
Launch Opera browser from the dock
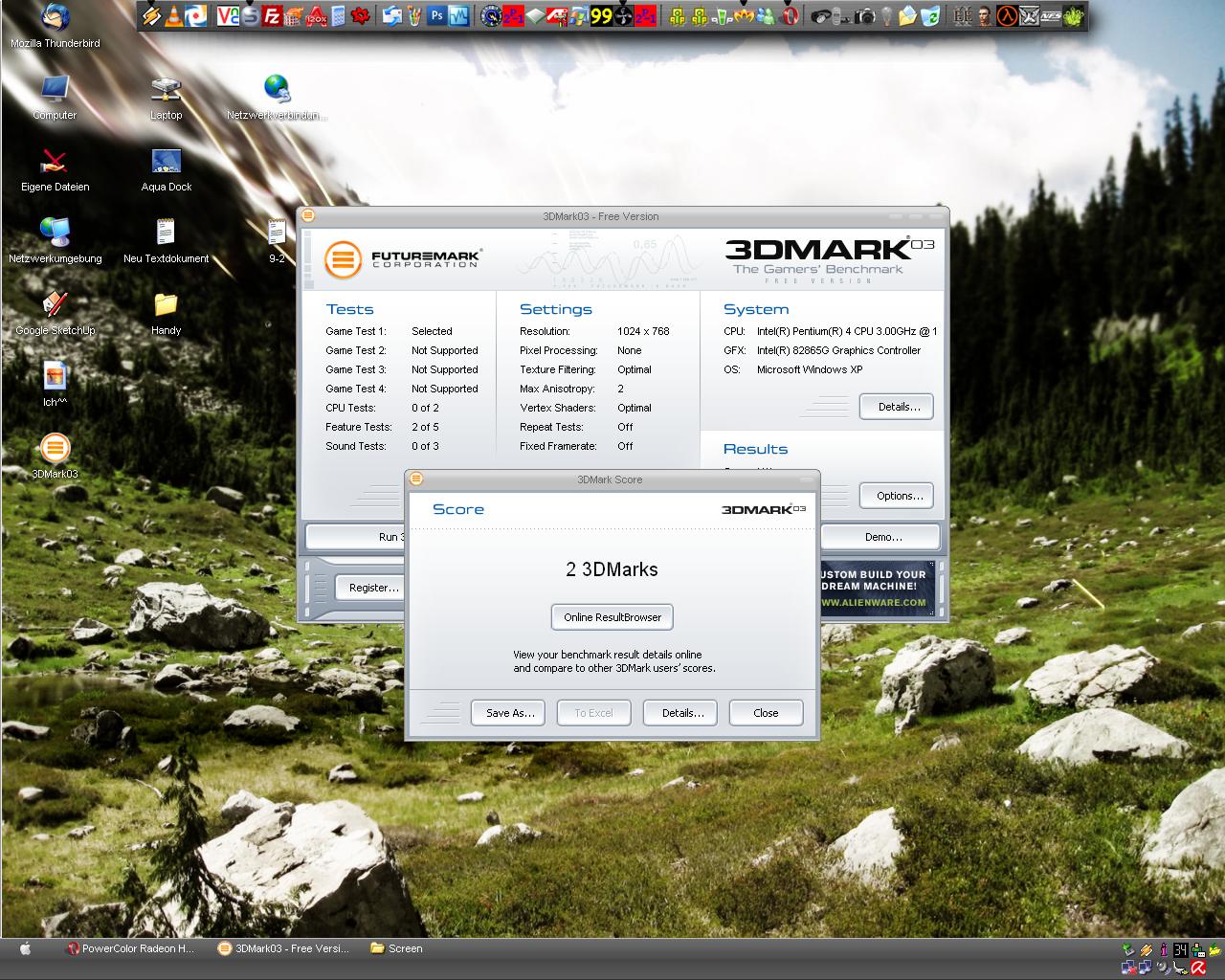[790, 16]
